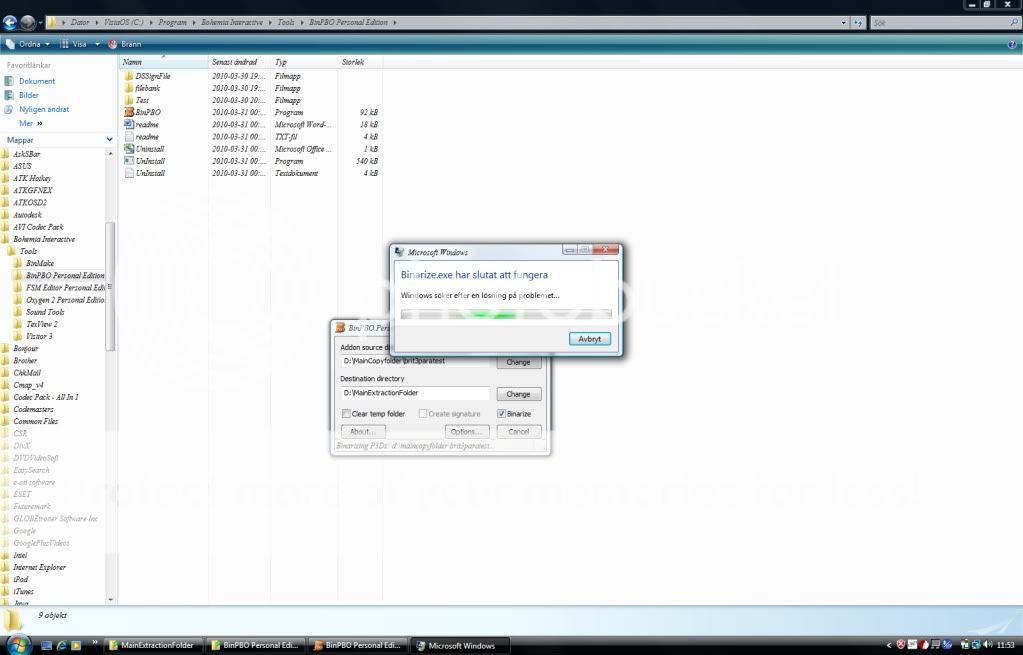Click the Word readme document icon

coord(128,124)
